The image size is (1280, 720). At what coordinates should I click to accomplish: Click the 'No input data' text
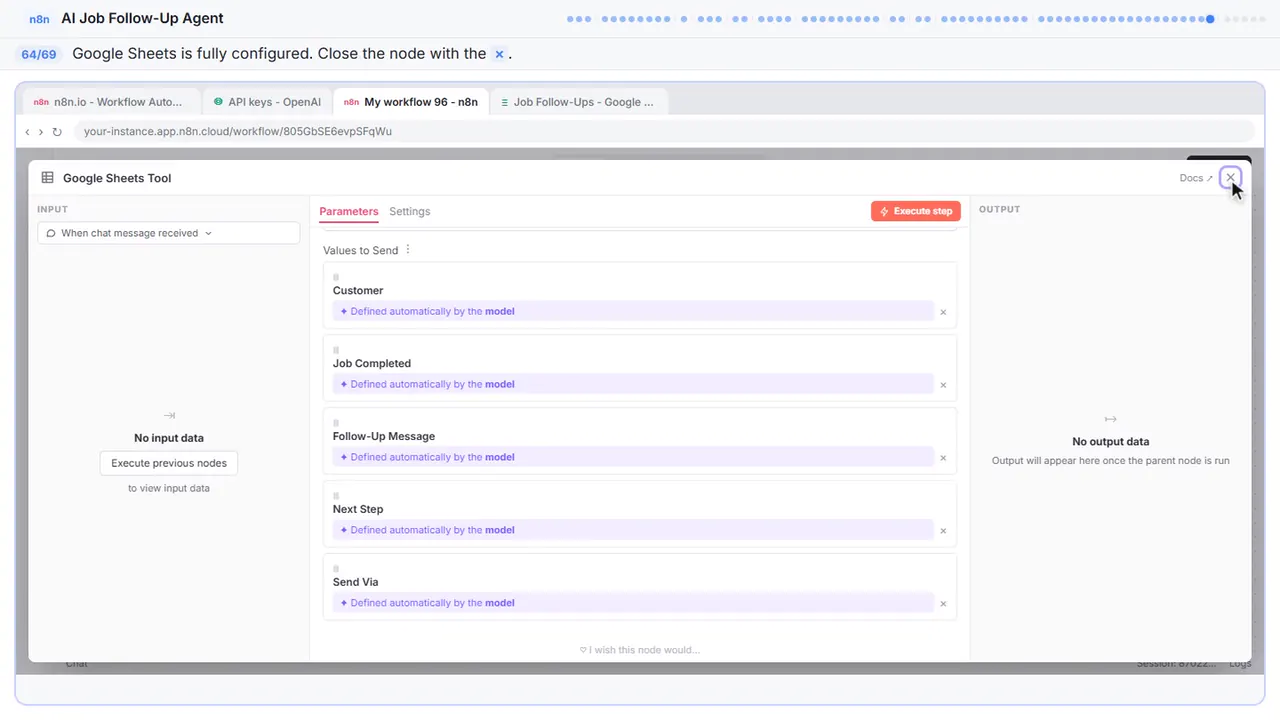(169, 438)
